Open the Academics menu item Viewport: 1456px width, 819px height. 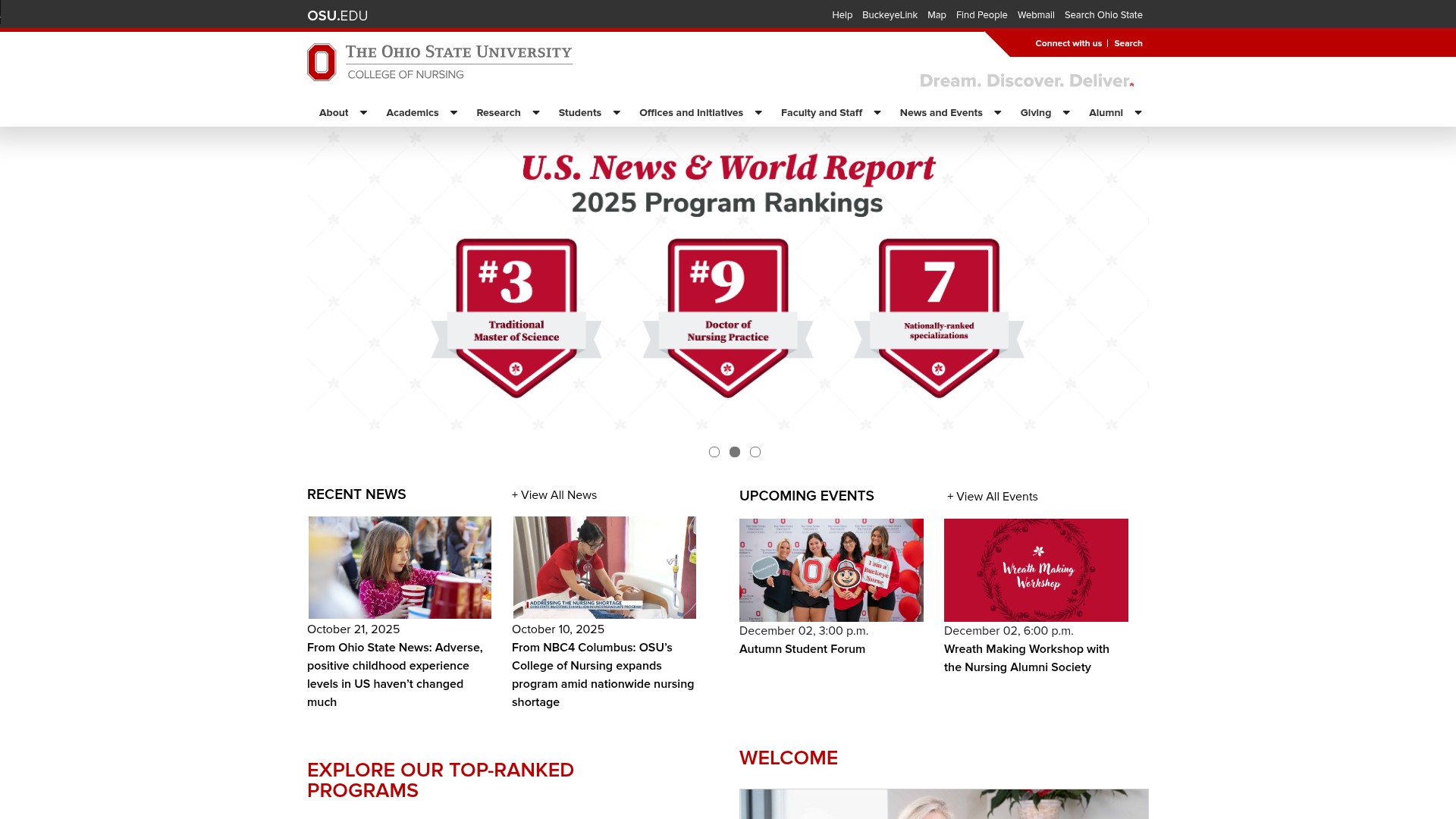(413, 112)
